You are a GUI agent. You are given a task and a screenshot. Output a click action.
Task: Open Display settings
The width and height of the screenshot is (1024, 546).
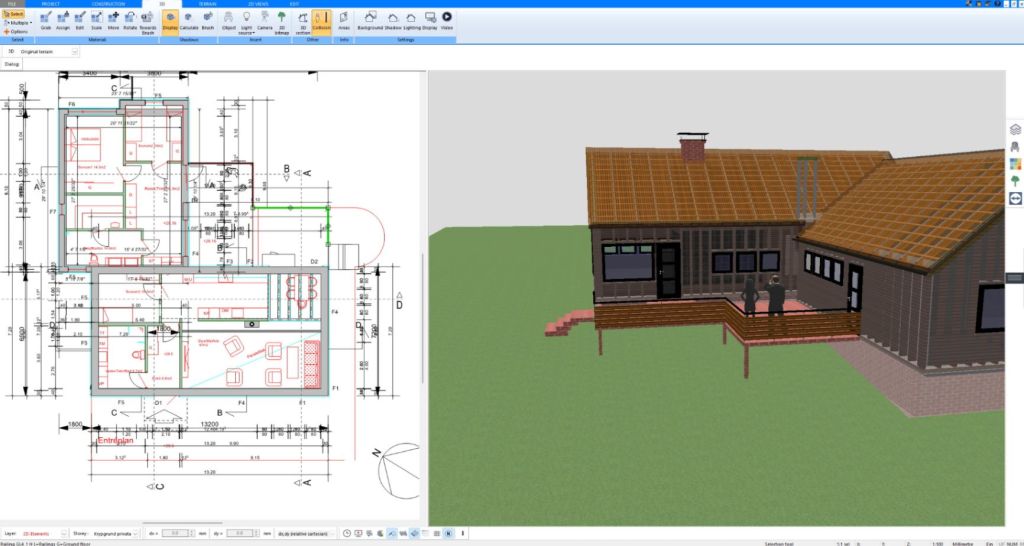point(430,22)
